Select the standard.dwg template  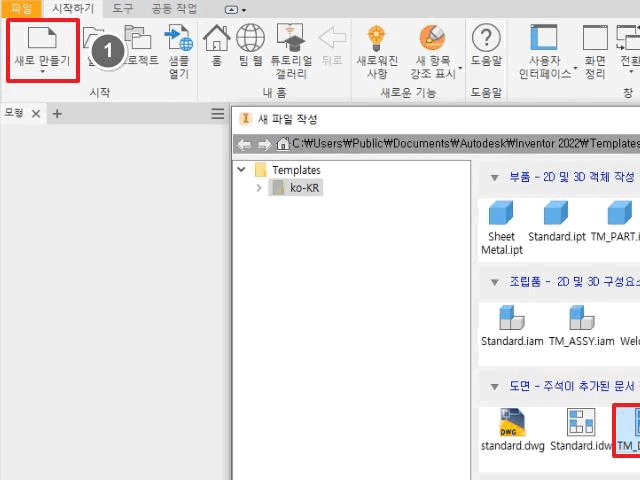(513, 430)
